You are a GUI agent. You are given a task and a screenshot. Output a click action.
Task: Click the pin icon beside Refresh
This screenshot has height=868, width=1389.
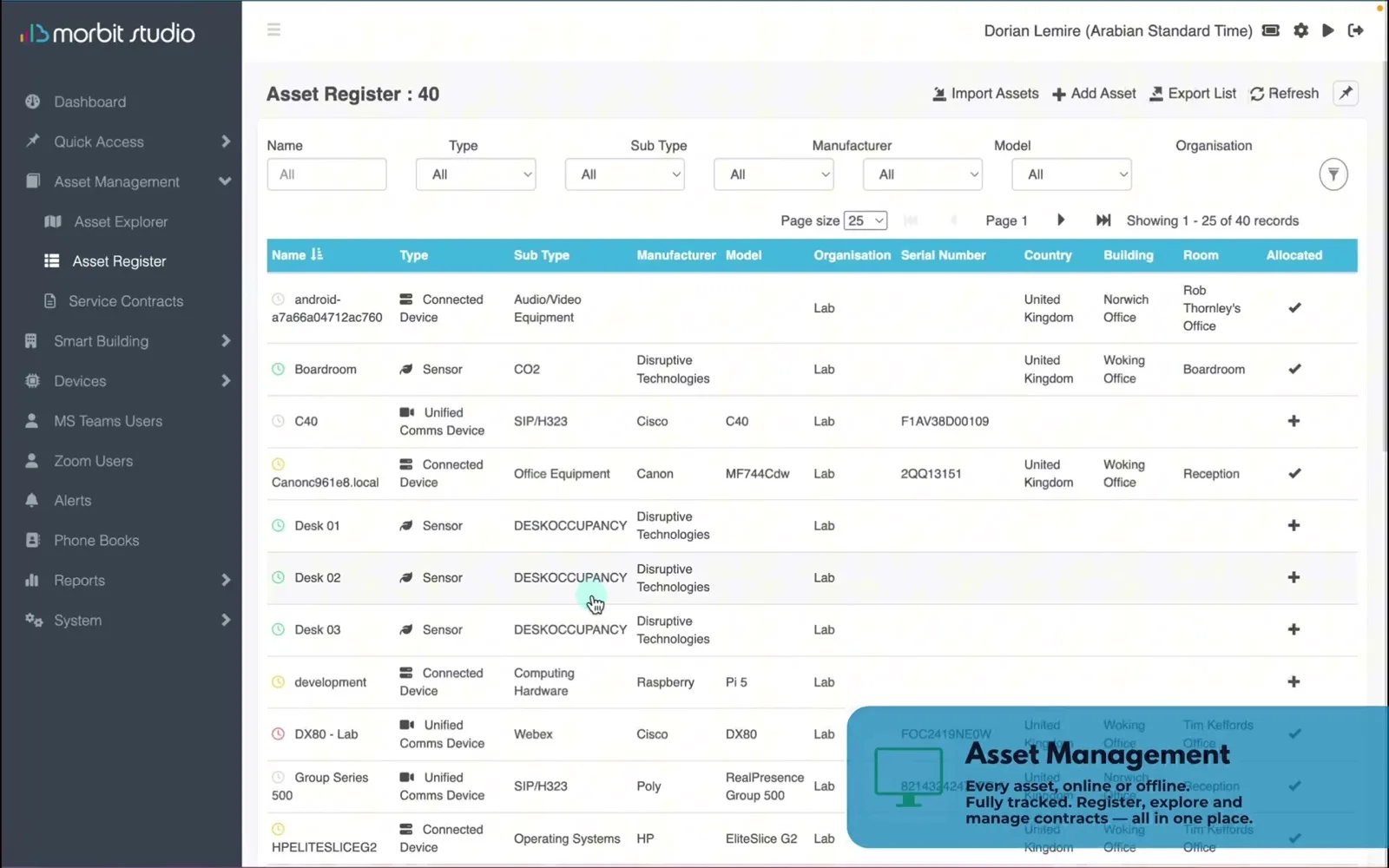[1346, 93]
